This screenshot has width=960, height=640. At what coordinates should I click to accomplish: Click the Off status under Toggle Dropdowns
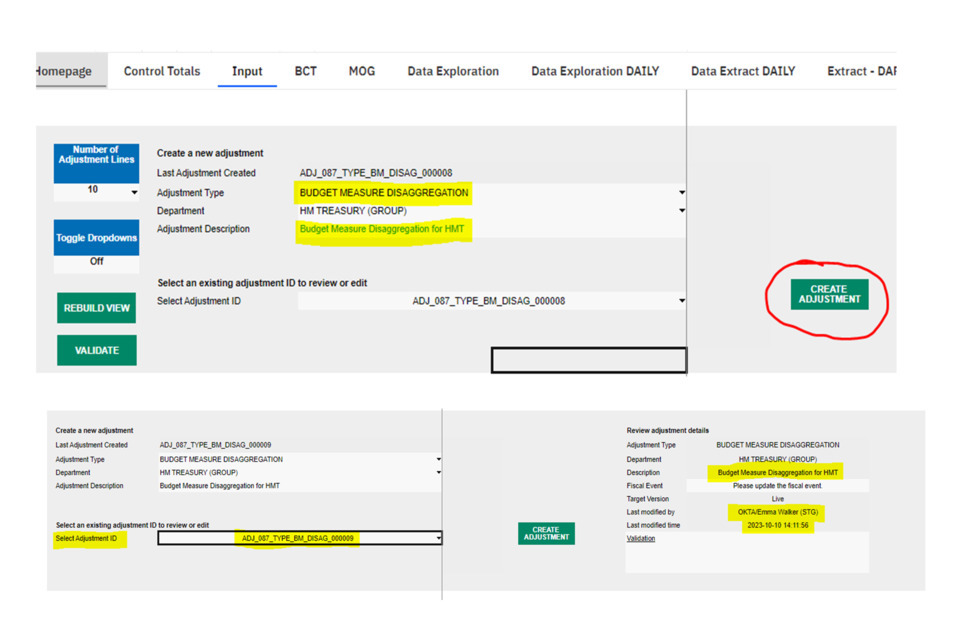tap(96, 261)
